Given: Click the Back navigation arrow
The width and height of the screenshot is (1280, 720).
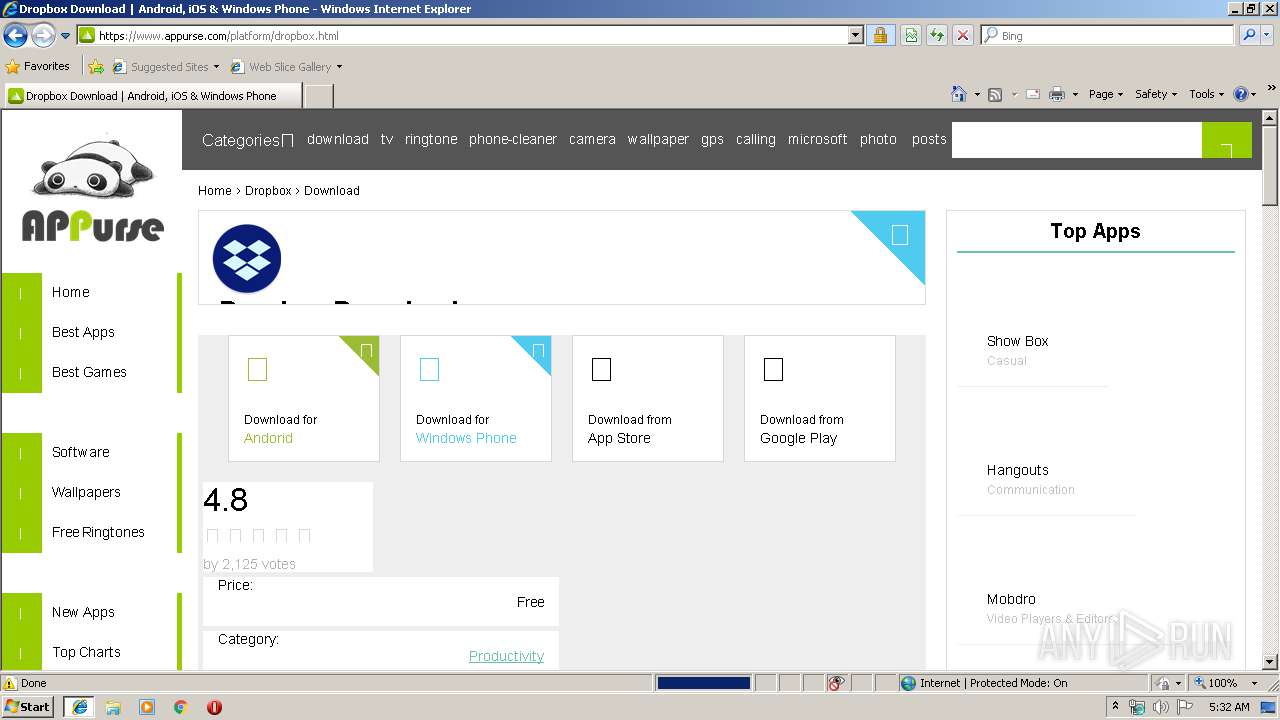Looking at the screenshot, I should (x=15, y=36).
